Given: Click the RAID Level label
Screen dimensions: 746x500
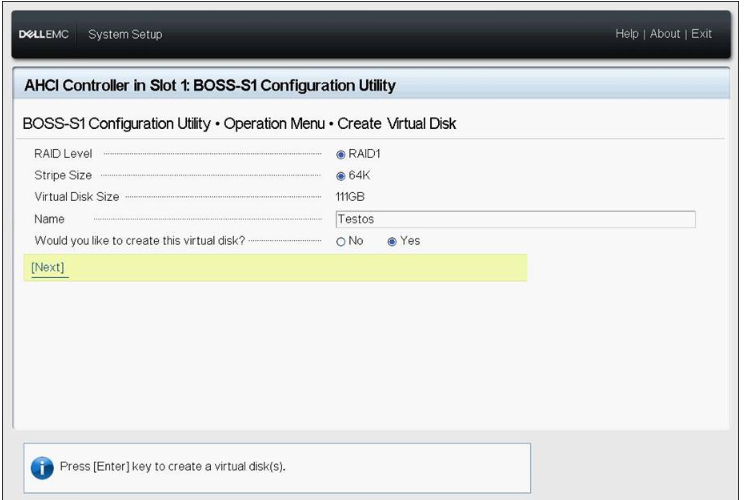Looking at the screenshot, I should (x=63, y=154).
